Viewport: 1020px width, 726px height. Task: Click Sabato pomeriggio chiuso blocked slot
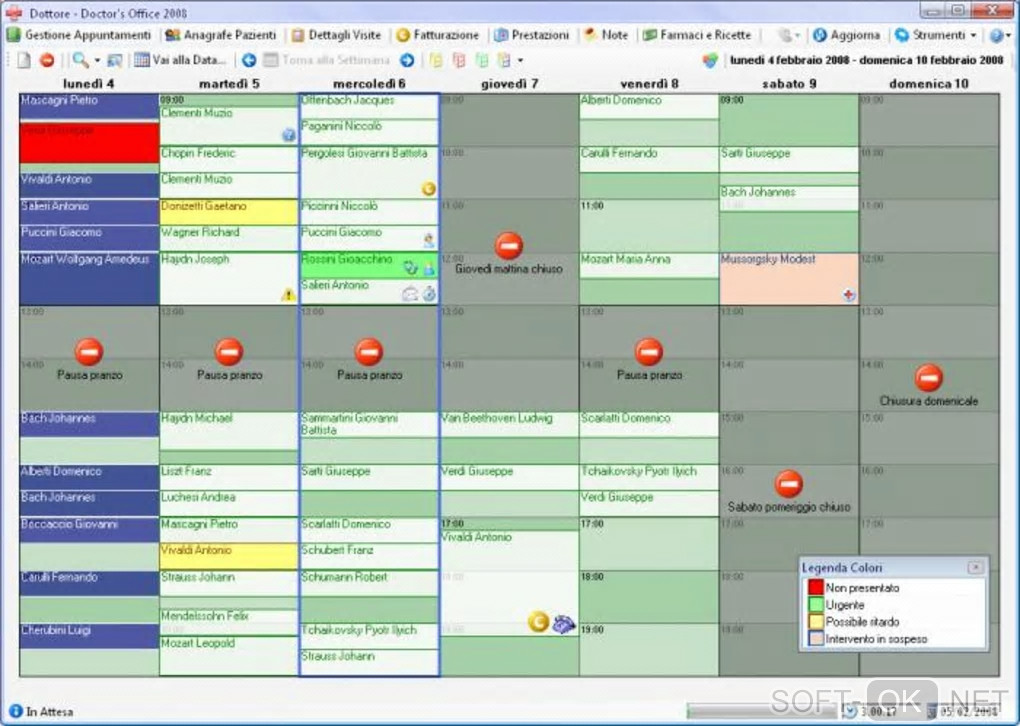tap(788, 492)
